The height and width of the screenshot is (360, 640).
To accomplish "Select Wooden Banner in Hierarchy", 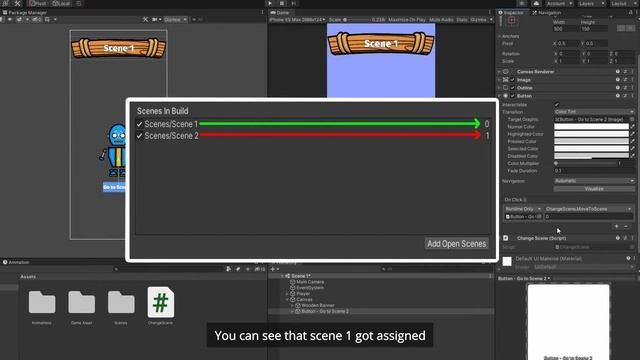I will pos(318,305).
